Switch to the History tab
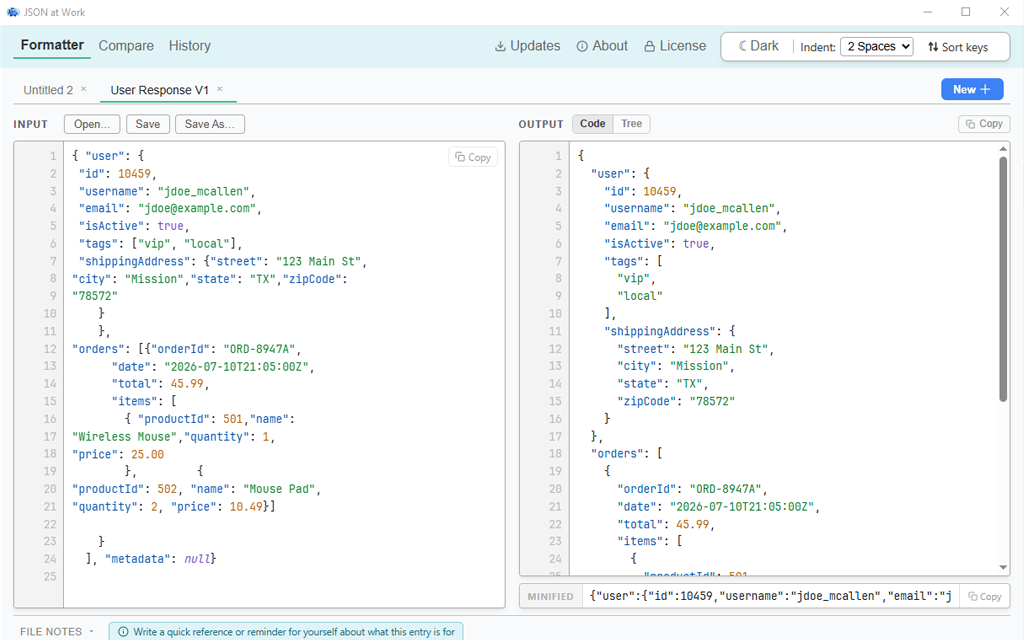Viewport: 1024px width, 640px height. (189, 46)
